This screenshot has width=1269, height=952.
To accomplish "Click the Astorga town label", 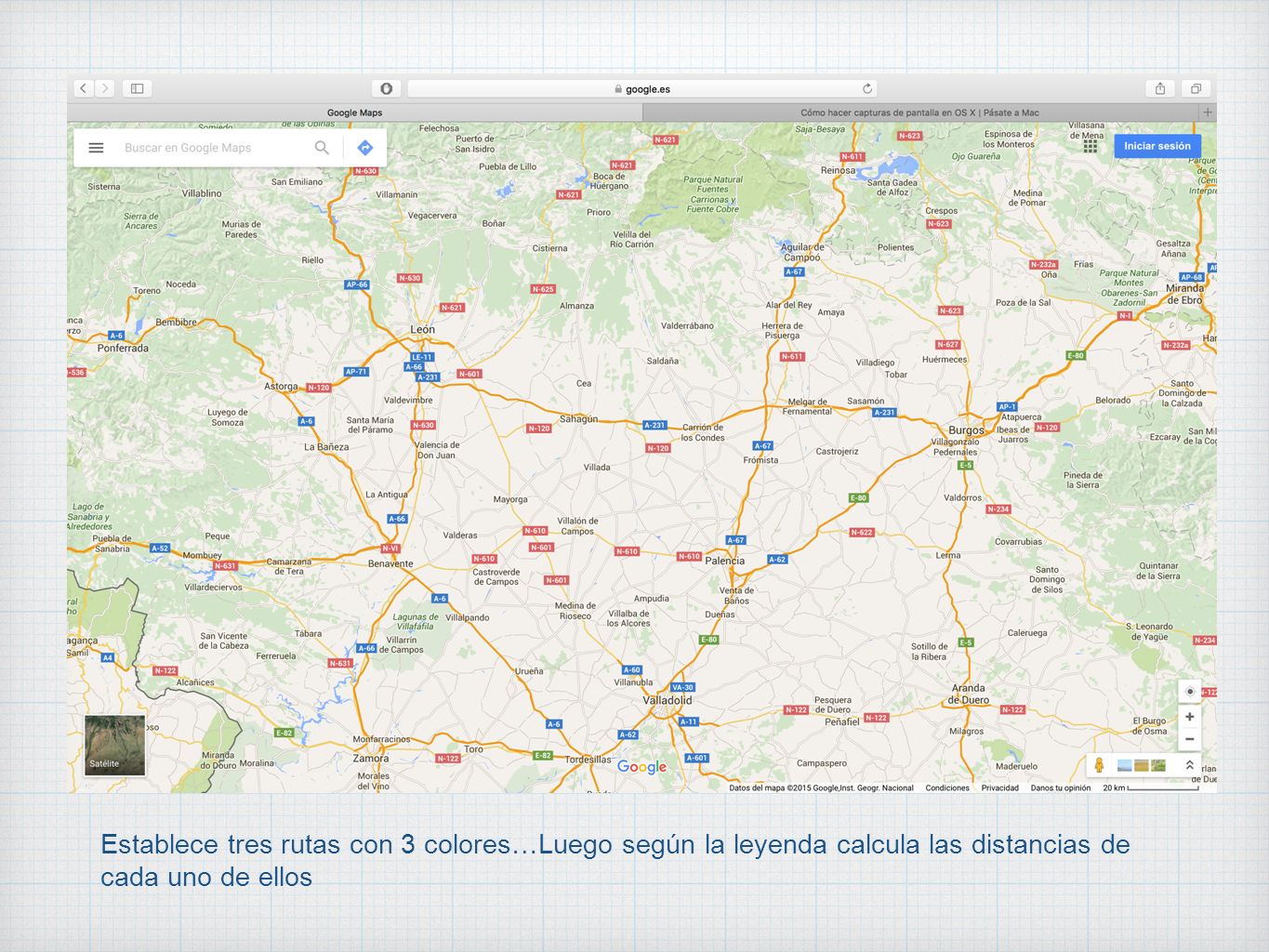I will [281, 386].
